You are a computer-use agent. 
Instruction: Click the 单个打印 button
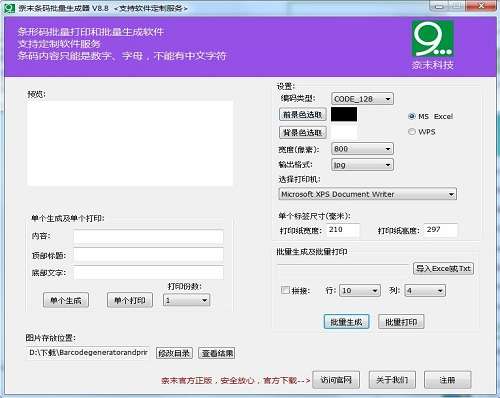pos(130,300)
